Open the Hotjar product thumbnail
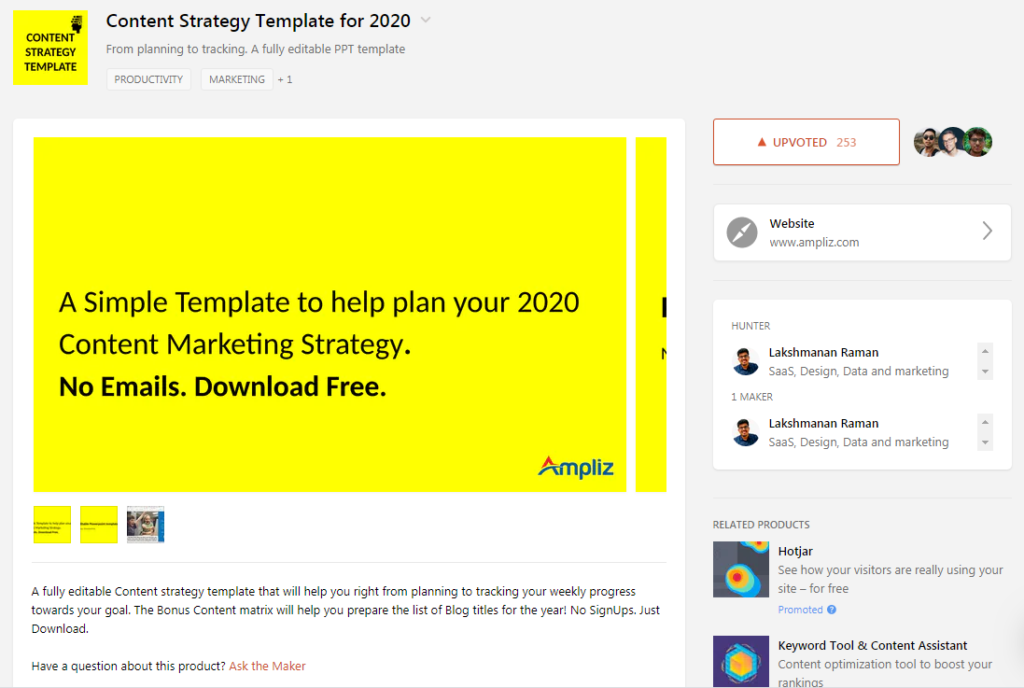 coord(741,569)
